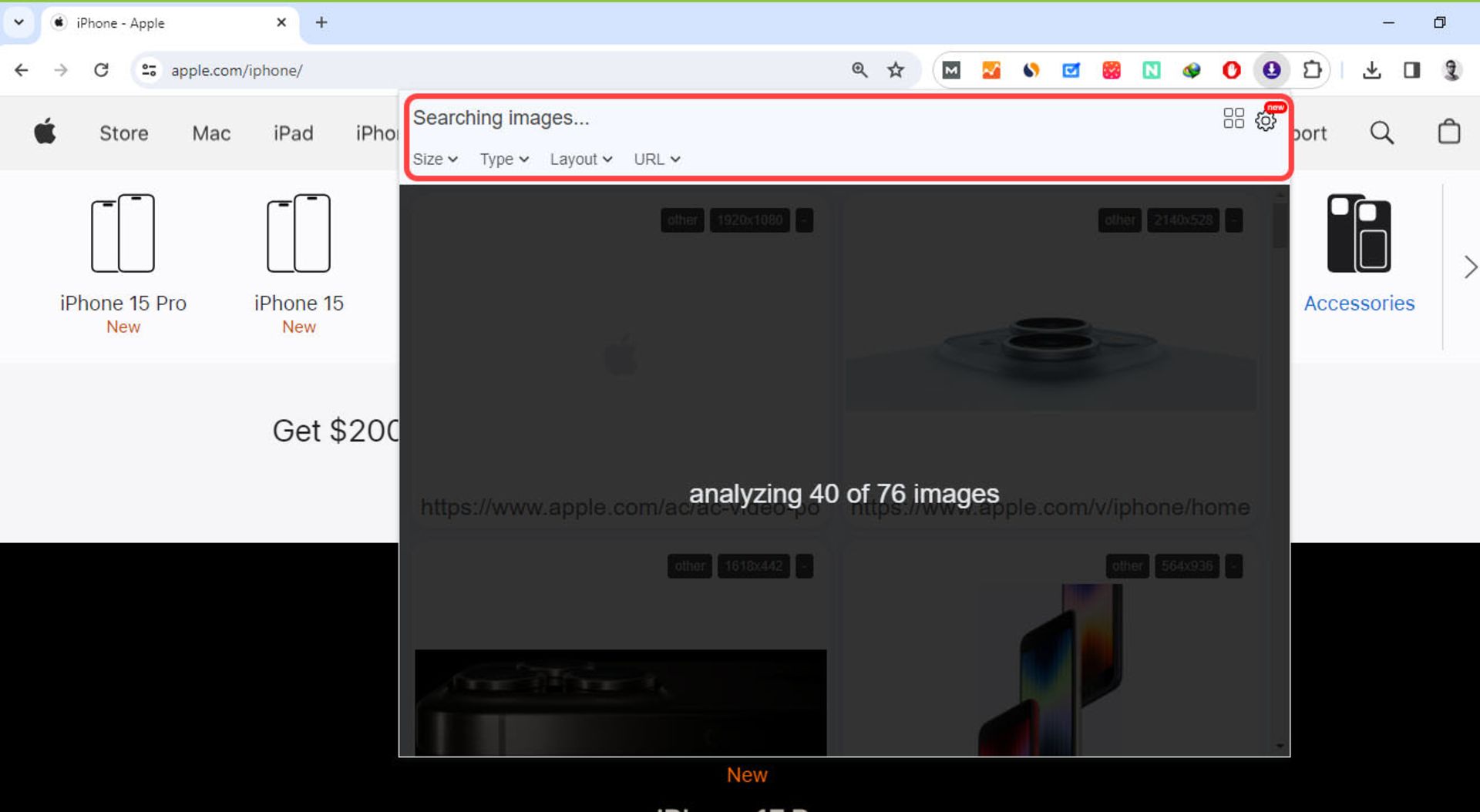Image resolution: width=1480 pixels, height=812 pixels.
Task: Open the shopping bag icon
Action: pyautogui.click(x=1448, y=132)
